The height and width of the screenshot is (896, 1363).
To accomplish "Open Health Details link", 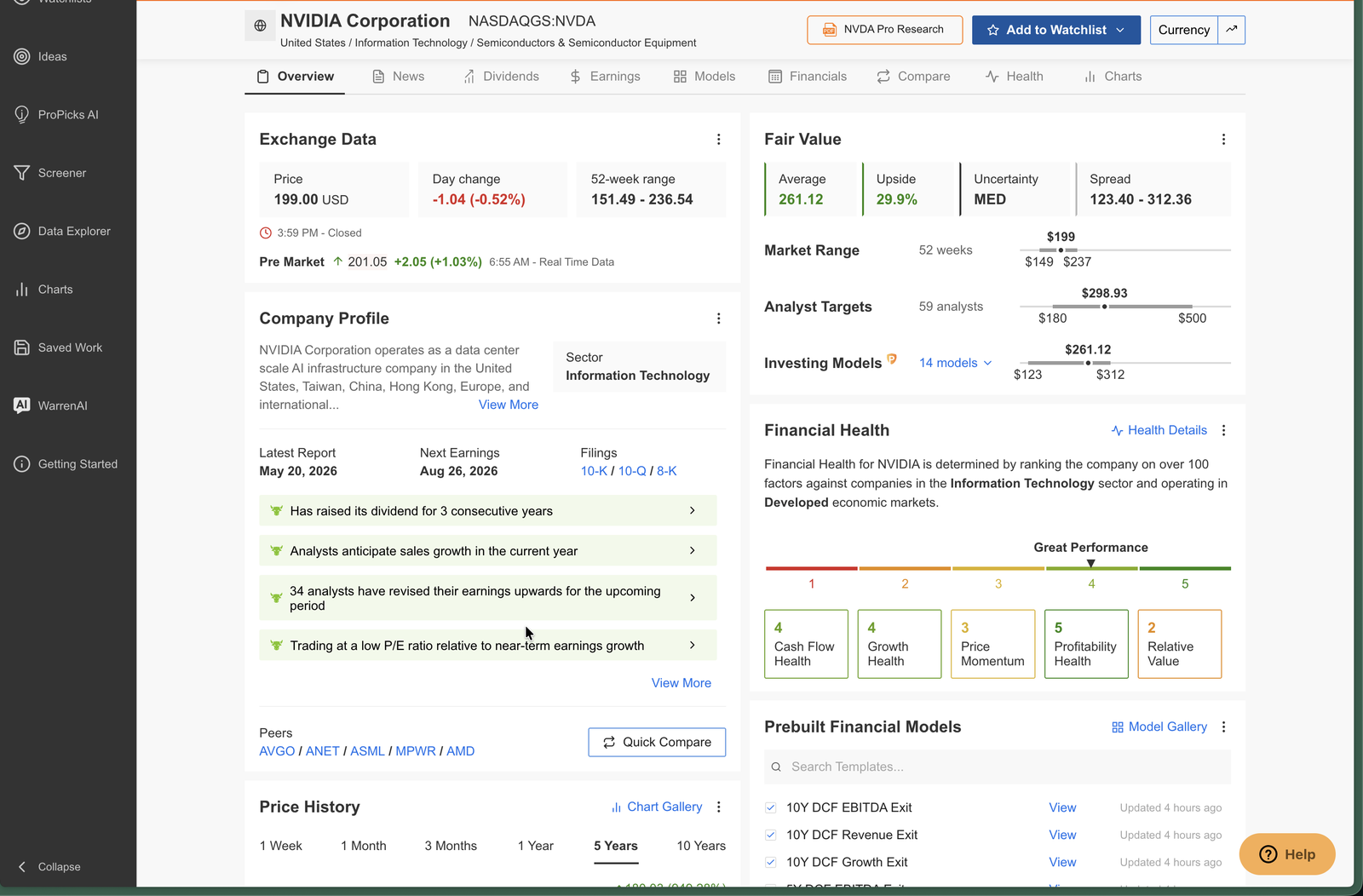I will [x=1159, y=430].
